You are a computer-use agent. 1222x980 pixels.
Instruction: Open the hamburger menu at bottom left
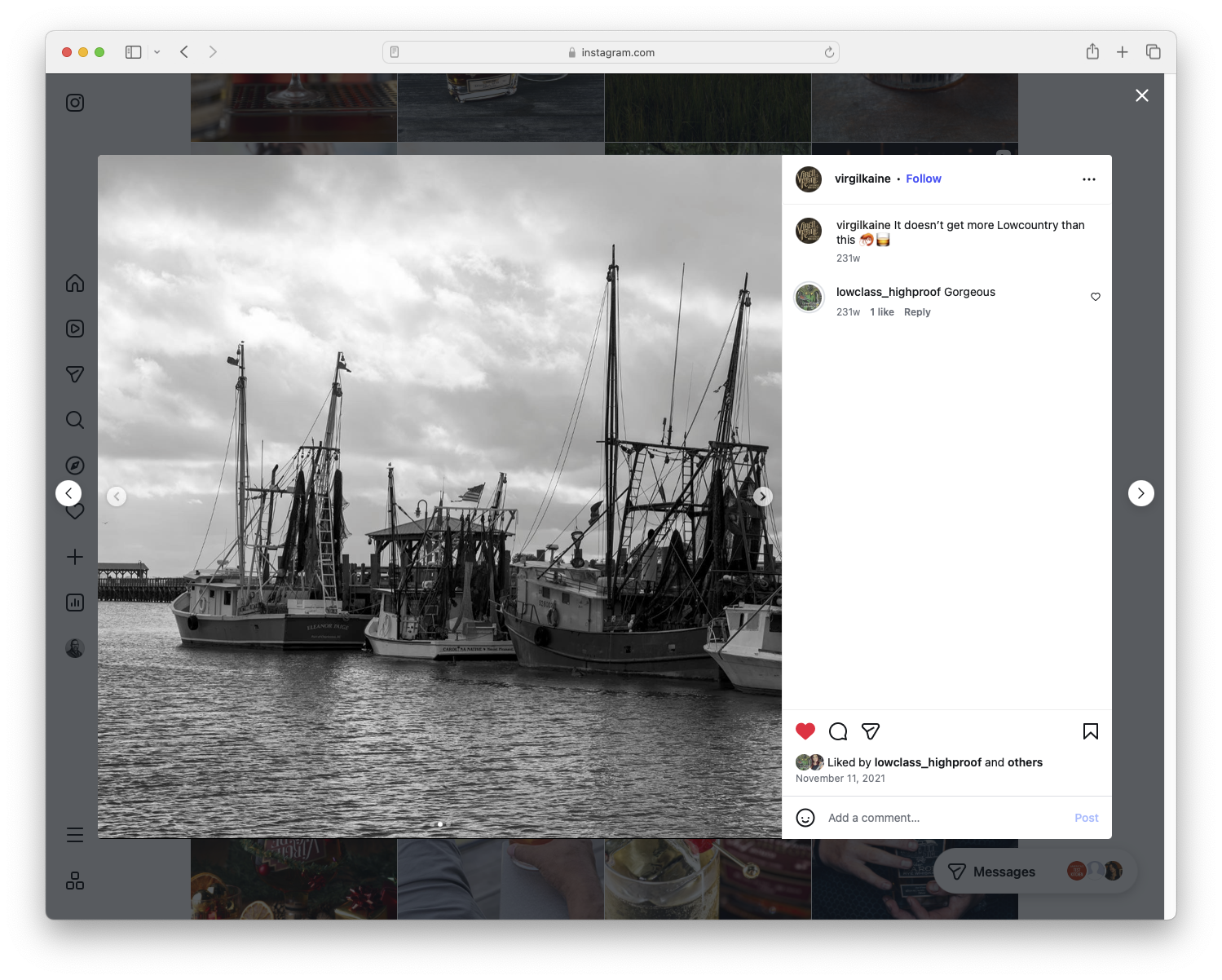[74, 835]
